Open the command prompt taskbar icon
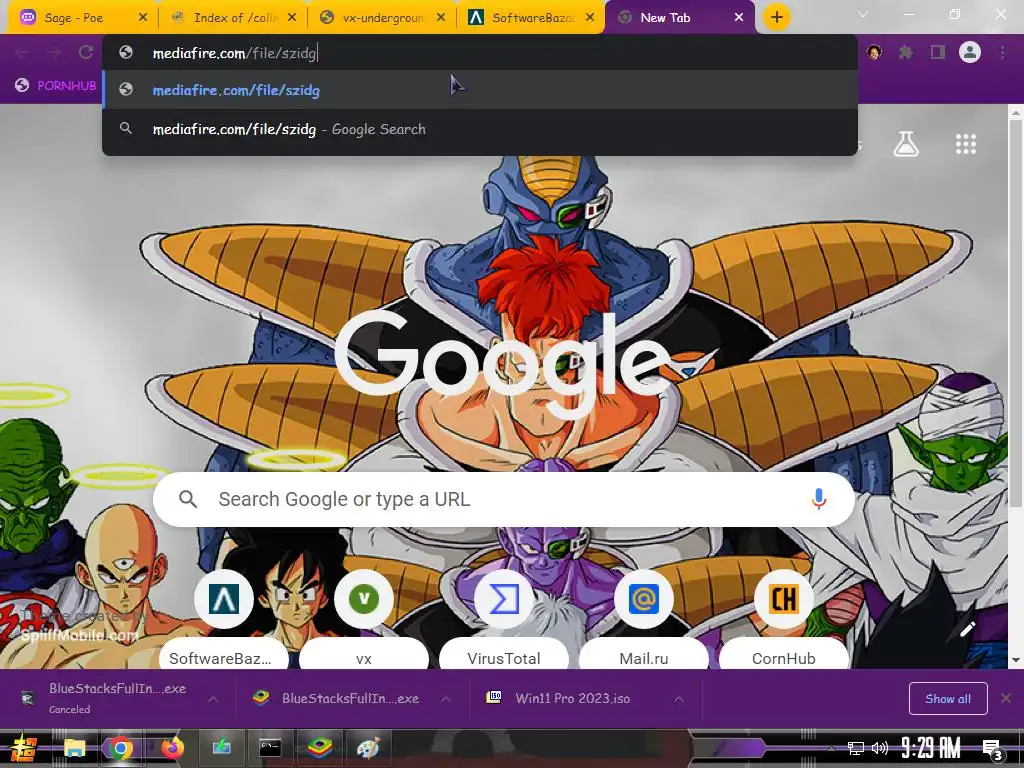This screenshot has height=768, width=1024. tap(270, 748)
